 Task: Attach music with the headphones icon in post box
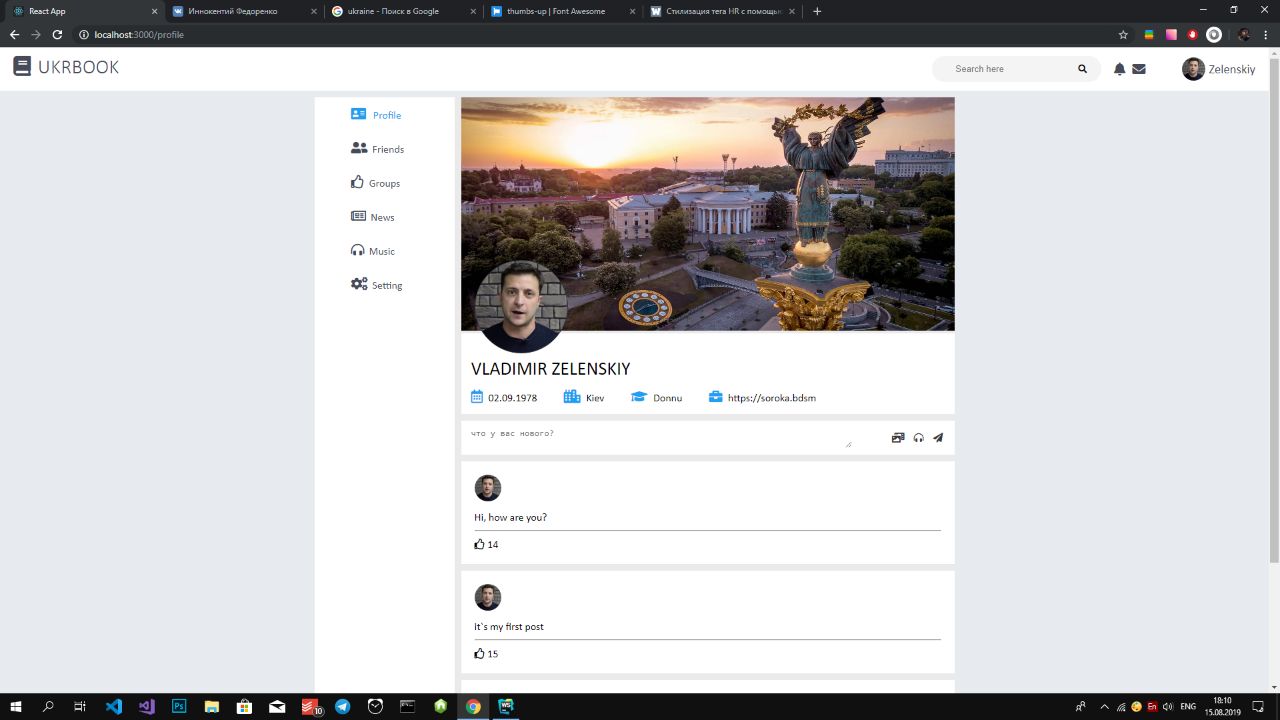point(918,437)
